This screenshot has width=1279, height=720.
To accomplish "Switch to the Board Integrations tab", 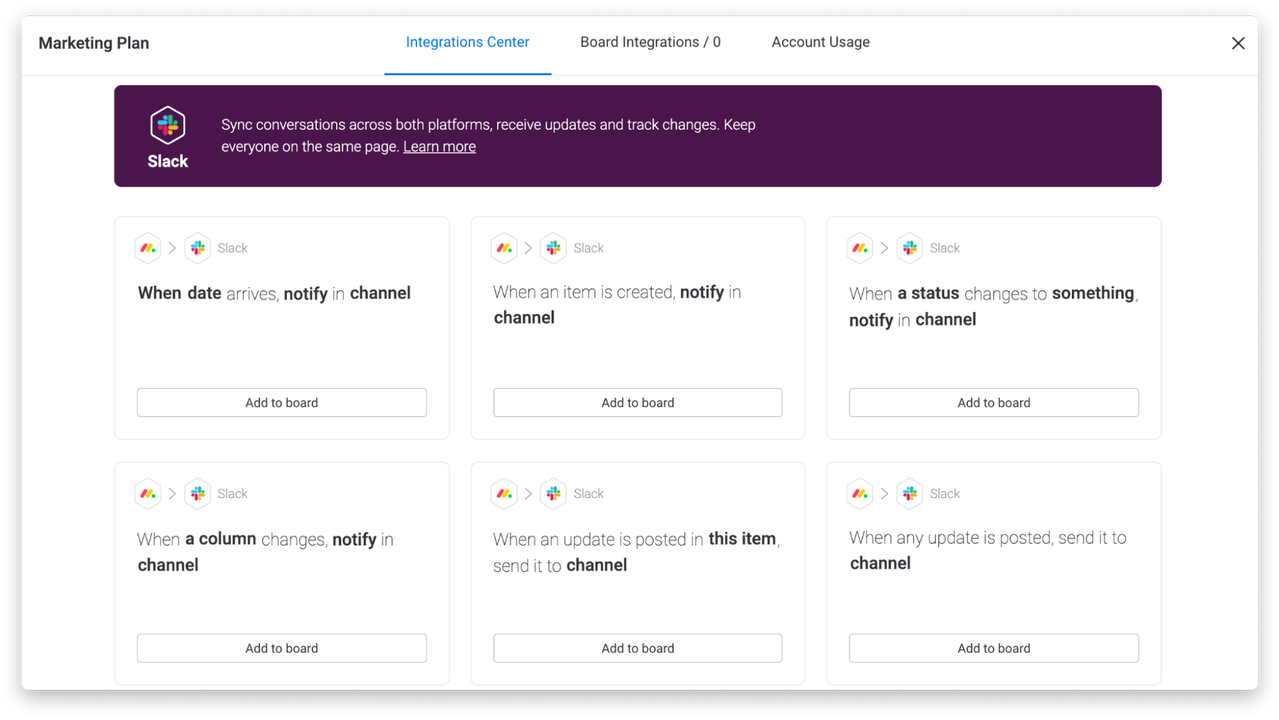I will coord(650,43).
